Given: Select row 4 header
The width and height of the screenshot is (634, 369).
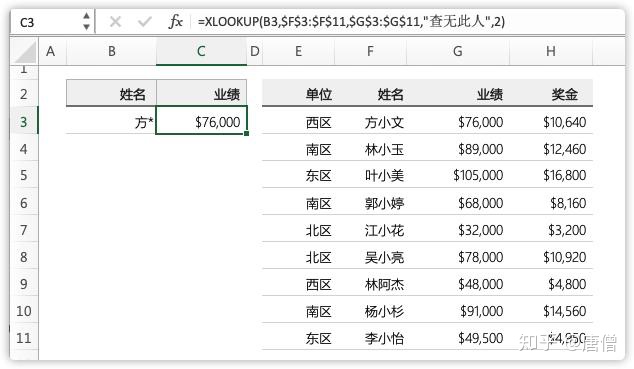Looking at the screenshot, I should [24, 149].
